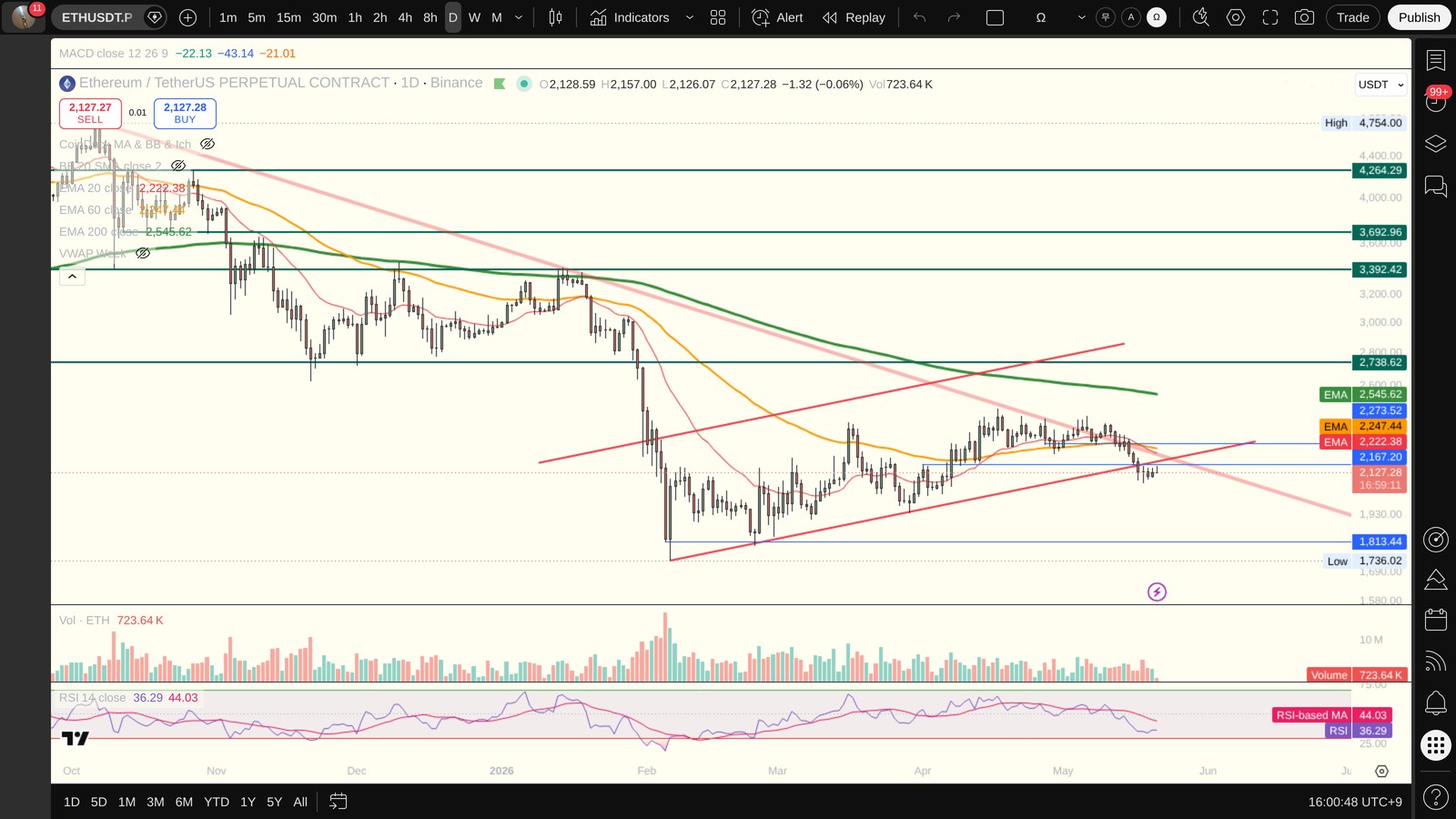Open object tree layers icon in sidebar
This screenshot has height=819, width=1456.
1436,144
